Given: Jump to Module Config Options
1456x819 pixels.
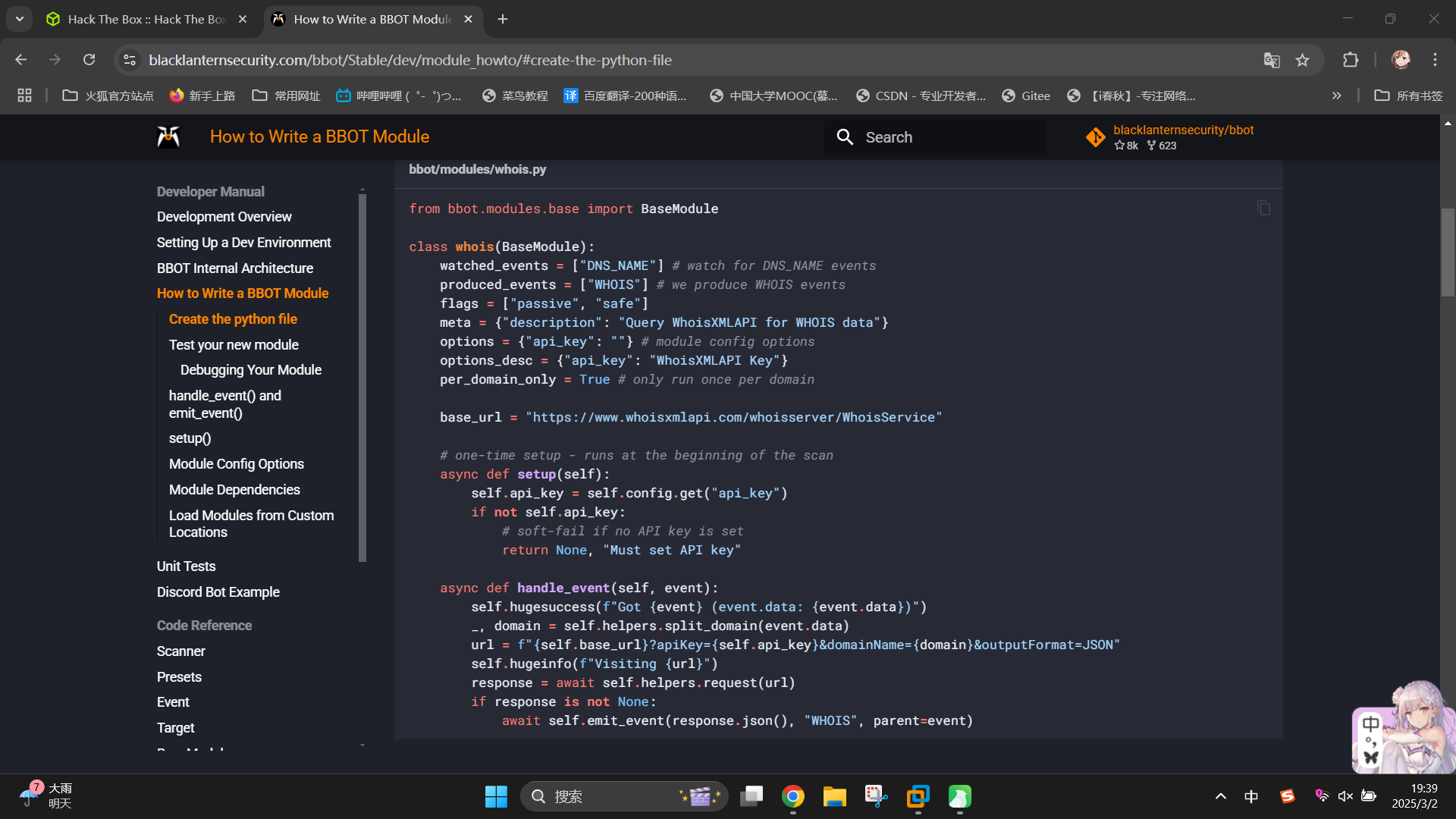Looking at the screenshot, I should [236, 464].
